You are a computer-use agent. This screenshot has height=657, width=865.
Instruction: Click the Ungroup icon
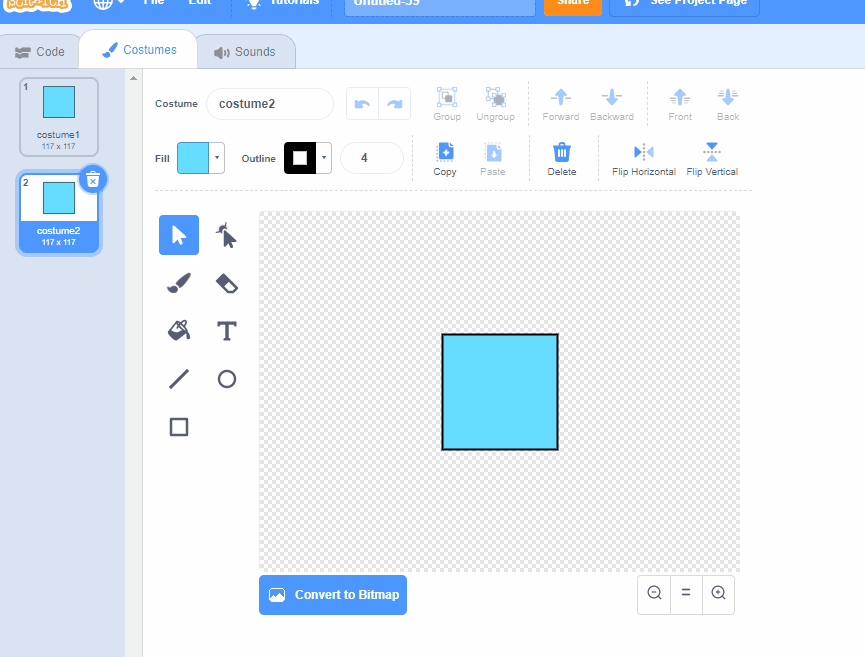coord(495,104)
